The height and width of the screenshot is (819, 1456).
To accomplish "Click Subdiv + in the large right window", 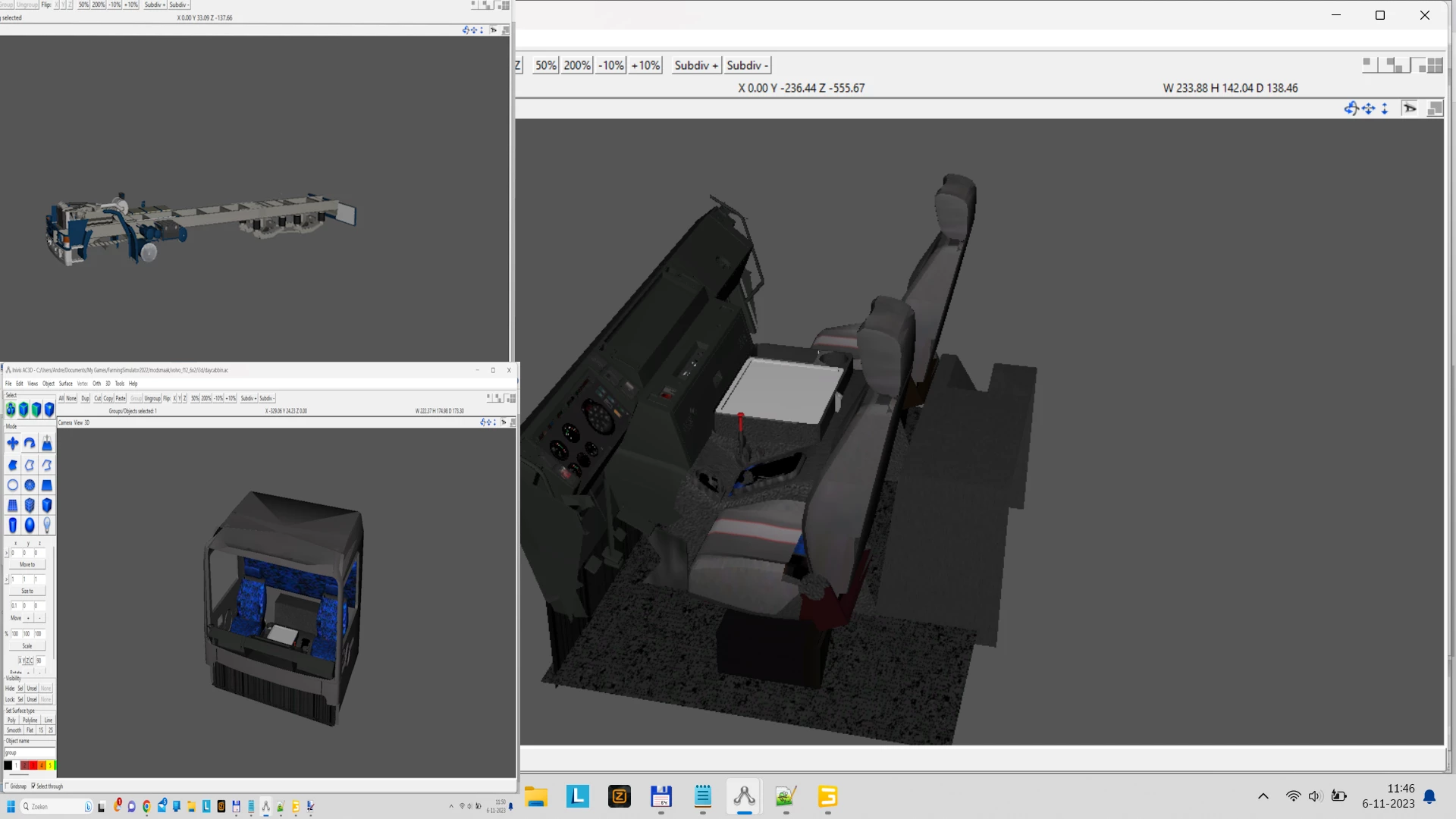I will tap(695, 65).
